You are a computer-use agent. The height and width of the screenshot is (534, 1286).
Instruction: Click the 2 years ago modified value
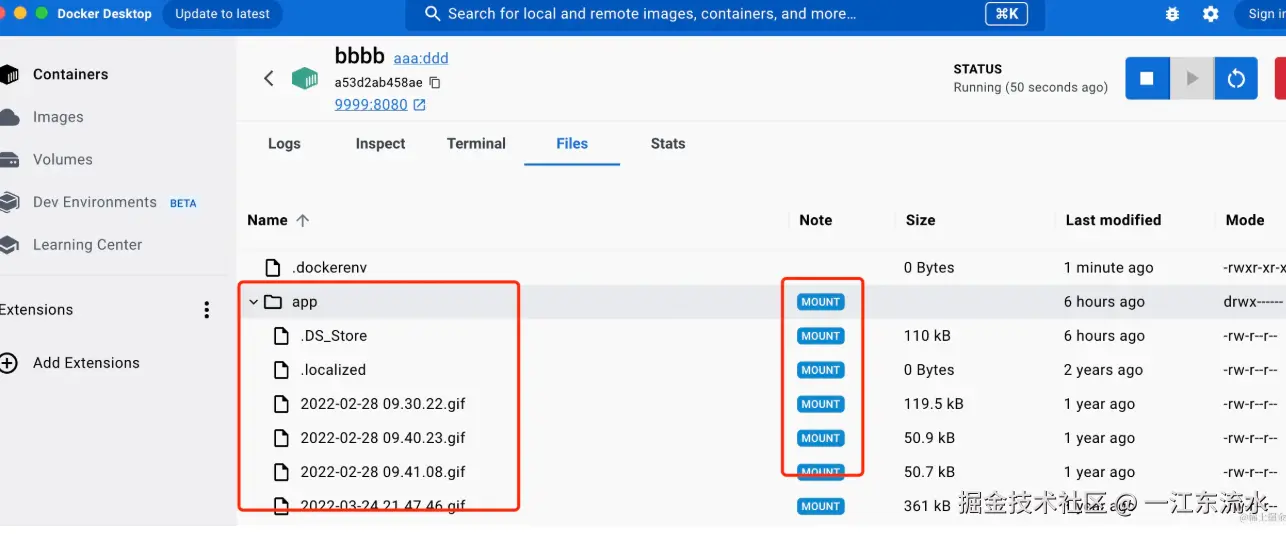pyautogui.click(x=1103, y=370)
